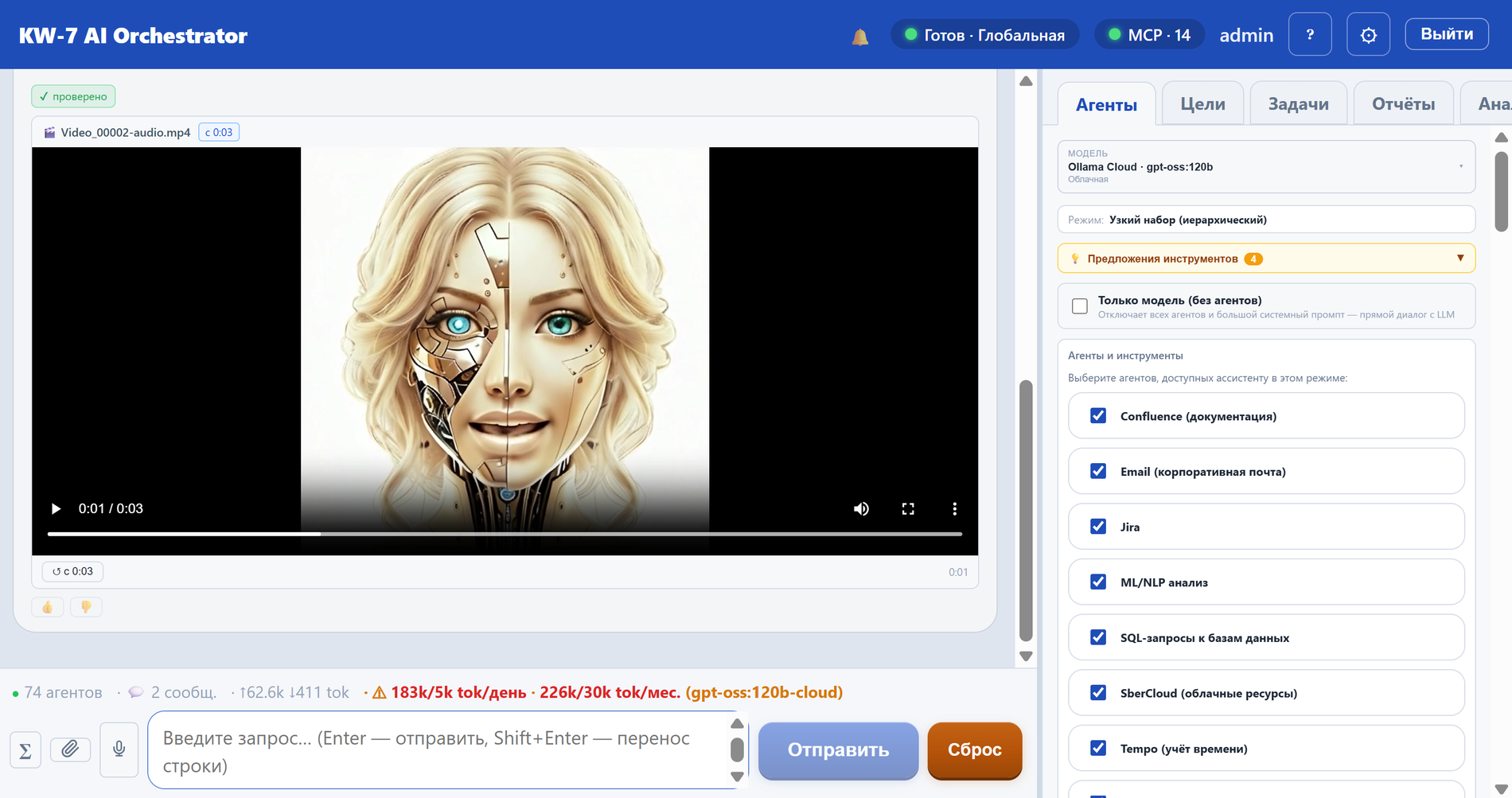This screenshot has width=1512, height=798.
Task: Open help with the question mark button
Action: pyautogui.click(x=1310, y=34)
